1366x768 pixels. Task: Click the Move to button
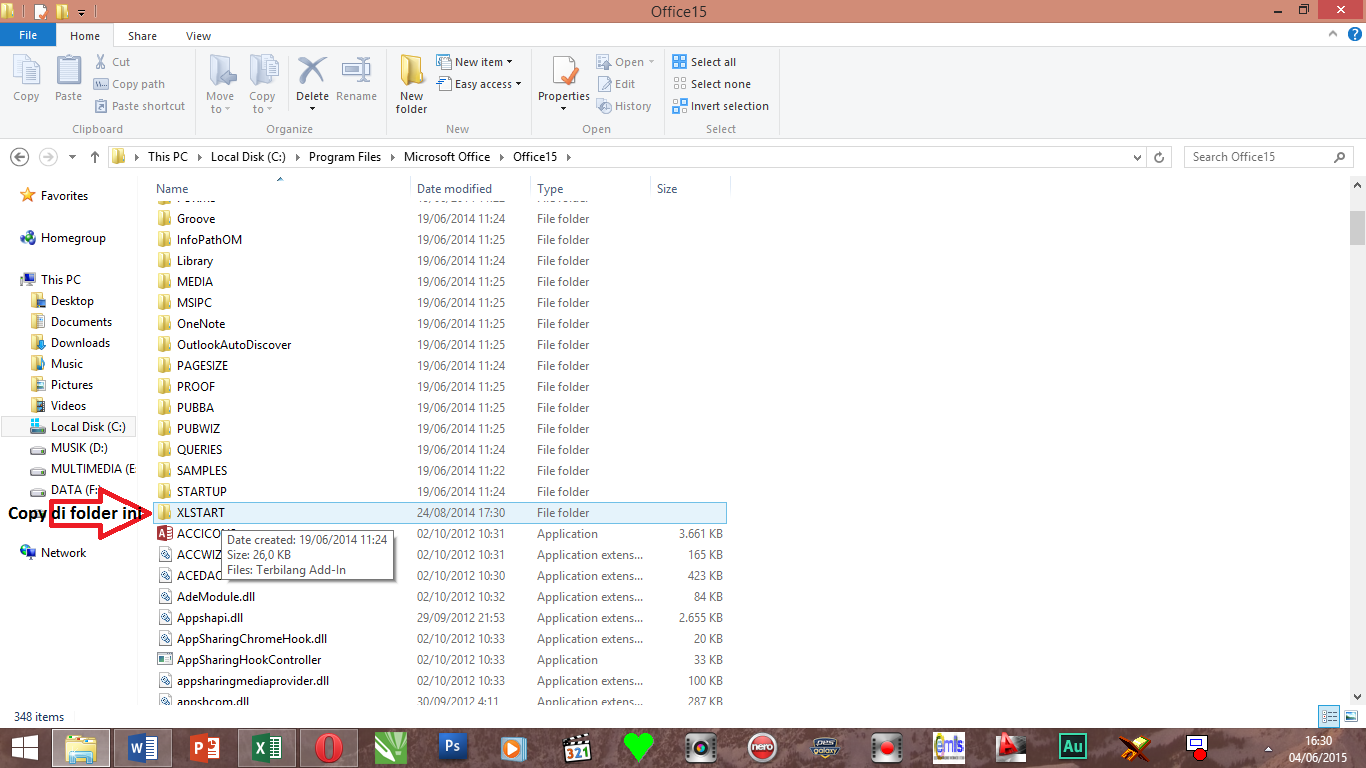click(220, 84)
